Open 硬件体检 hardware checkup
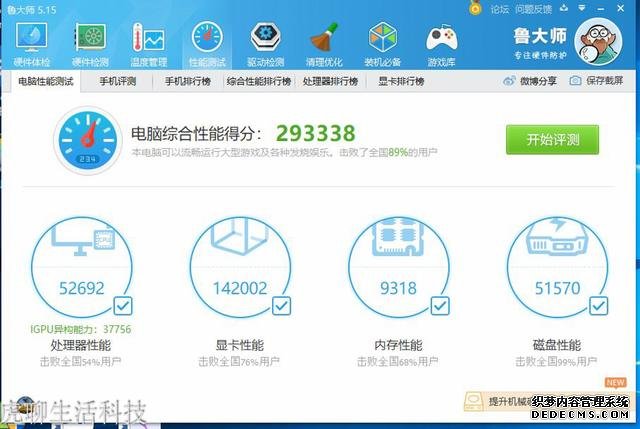The image size is (640, 429). point(32,44)
